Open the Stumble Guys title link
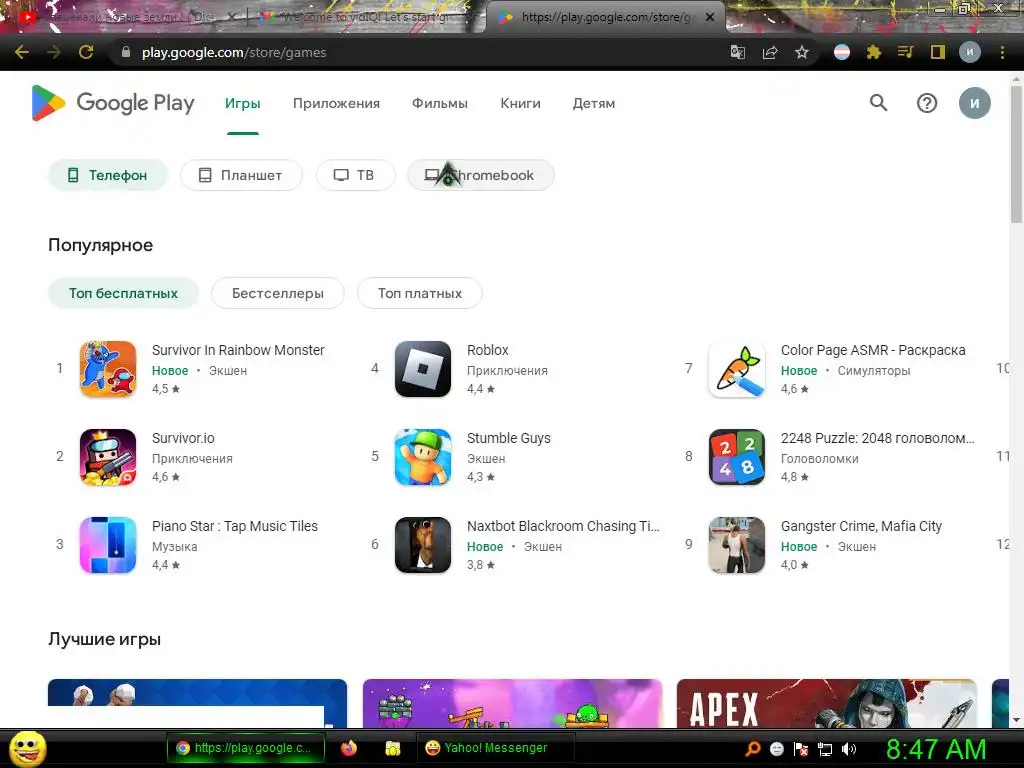 [509, 438]
